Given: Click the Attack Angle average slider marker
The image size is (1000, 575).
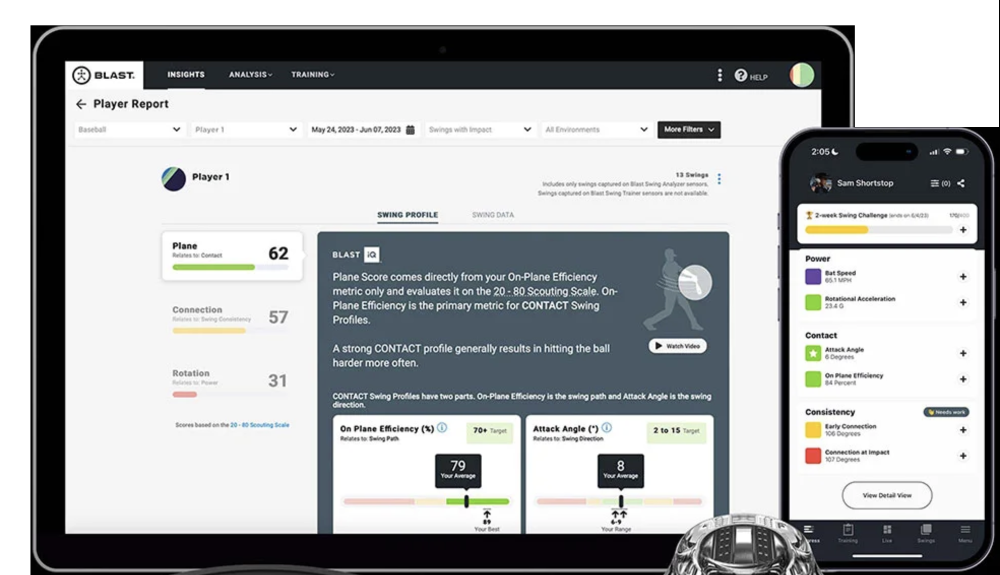Looking at the screenshot, I should pos(621,501).
